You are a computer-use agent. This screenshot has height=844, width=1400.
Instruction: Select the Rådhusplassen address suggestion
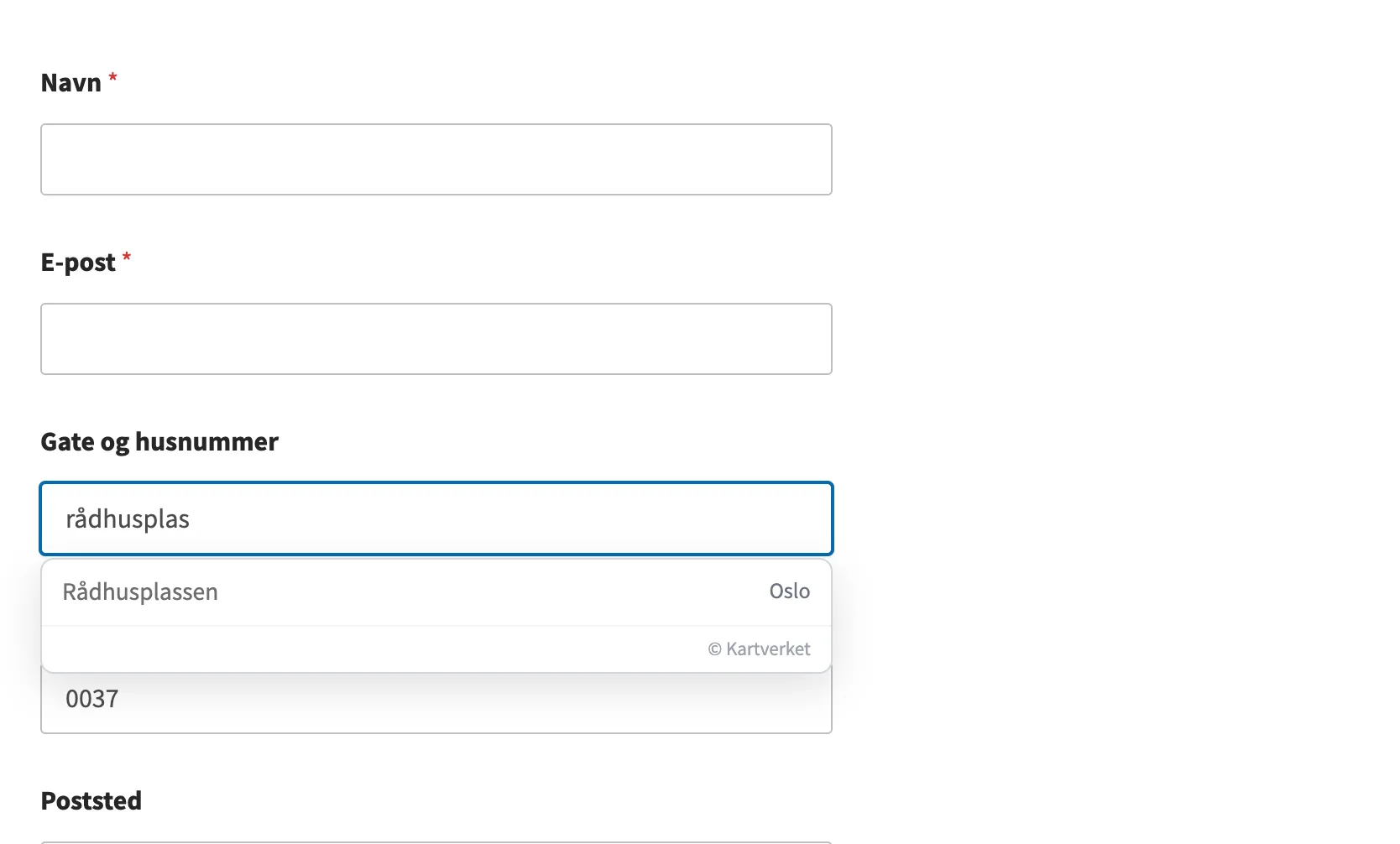(436, 592)
